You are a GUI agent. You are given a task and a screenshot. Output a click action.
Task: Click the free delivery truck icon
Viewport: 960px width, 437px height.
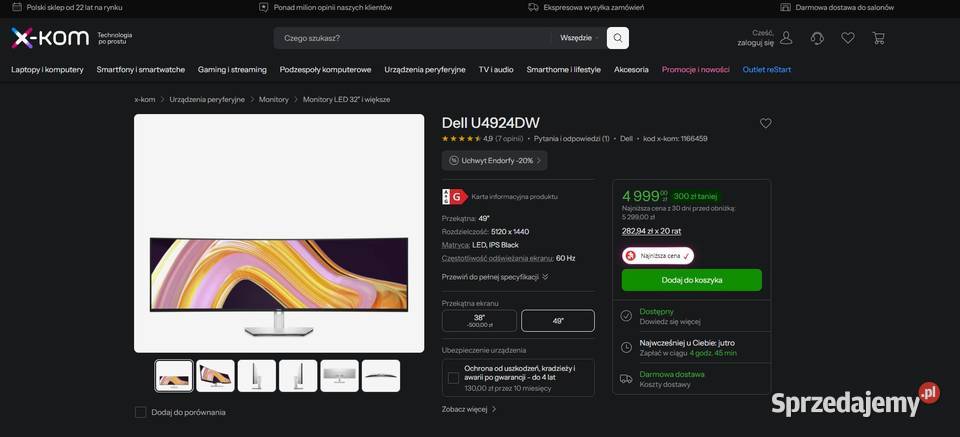point(626,379)
